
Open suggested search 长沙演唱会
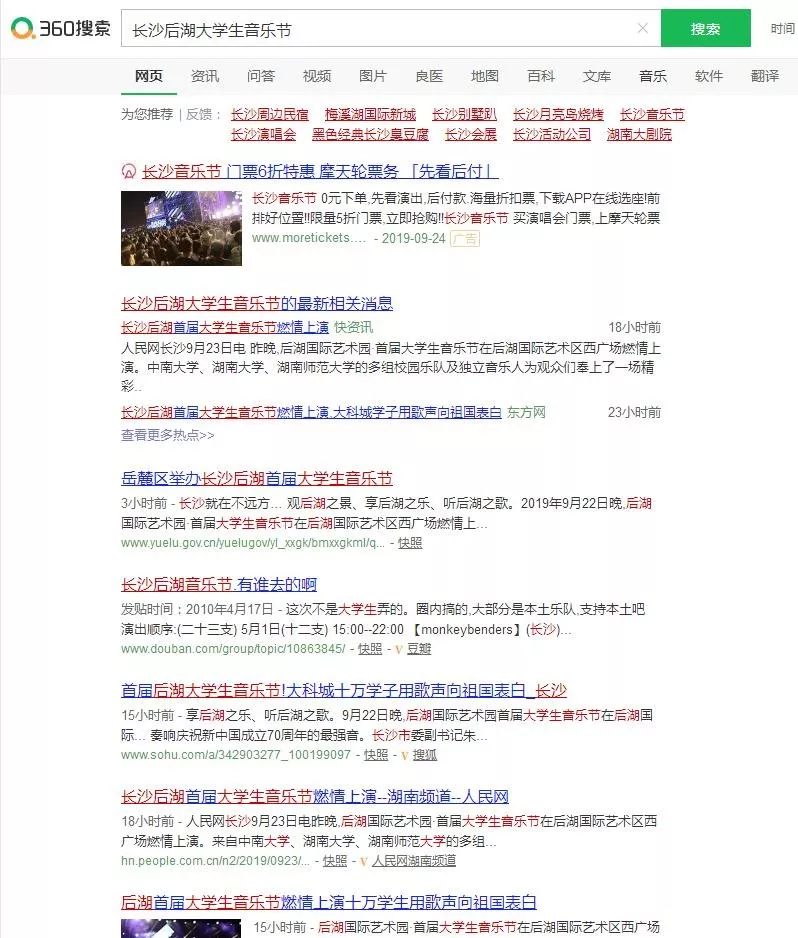point(263,134)
